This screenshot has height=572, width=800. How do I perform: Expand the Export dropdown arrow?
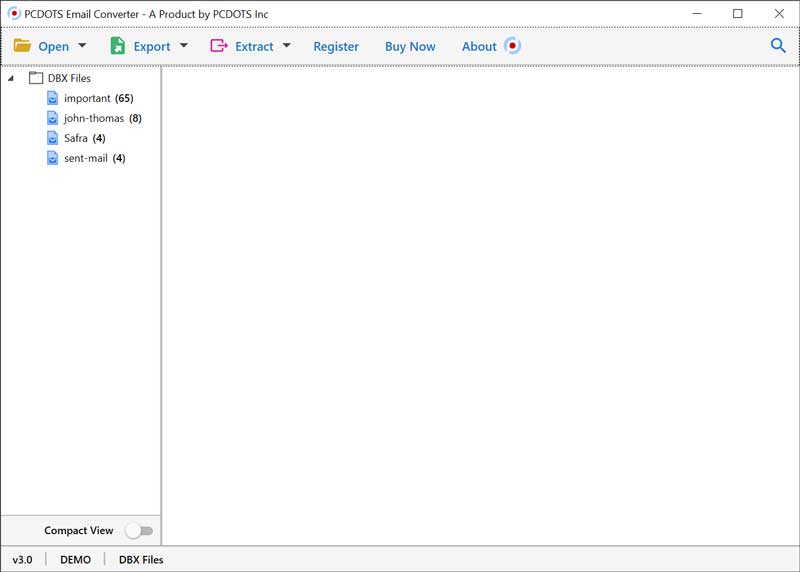[x=184, y=46]
